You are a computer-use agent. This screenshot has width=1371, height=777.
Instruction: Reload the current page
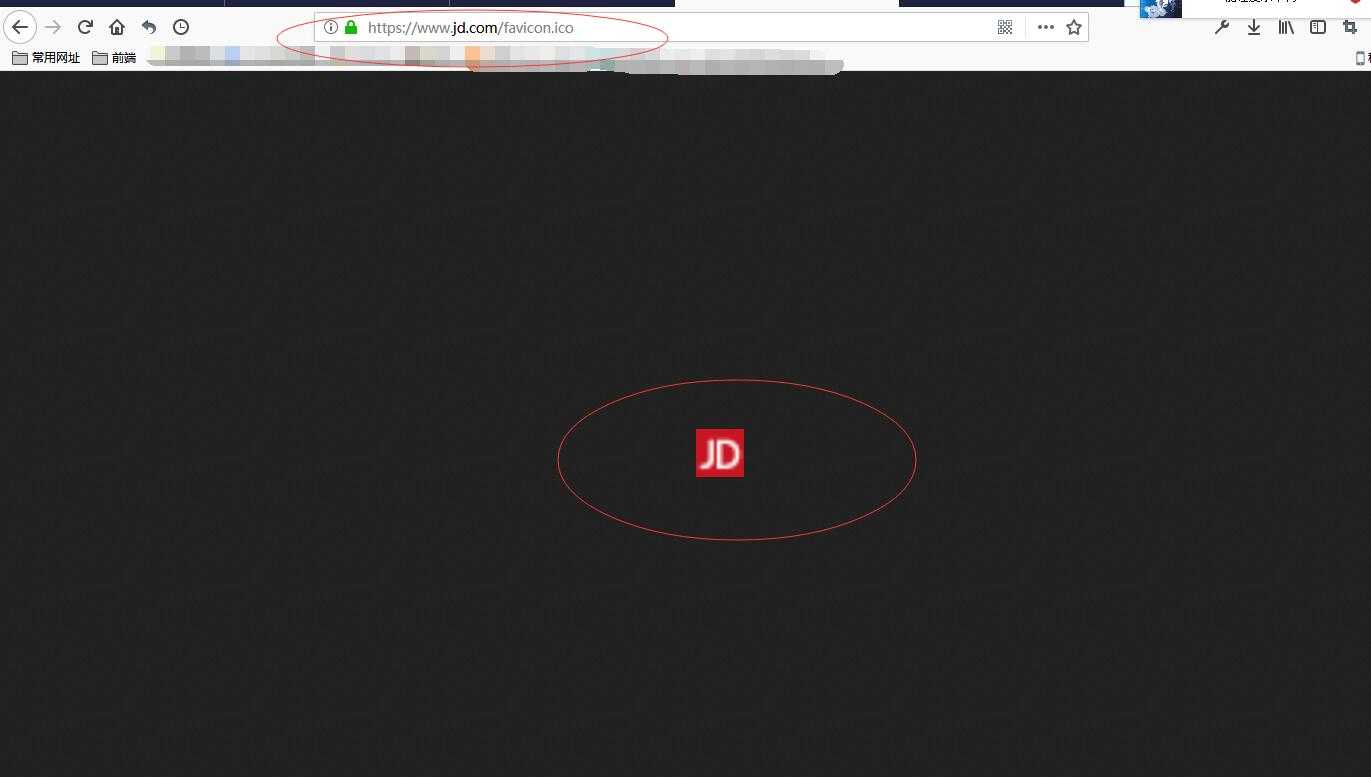coord(85,27)
